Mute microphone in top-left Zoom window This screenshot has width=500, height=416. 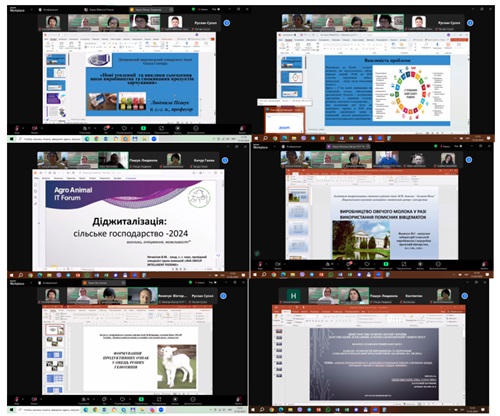[17, 128]
